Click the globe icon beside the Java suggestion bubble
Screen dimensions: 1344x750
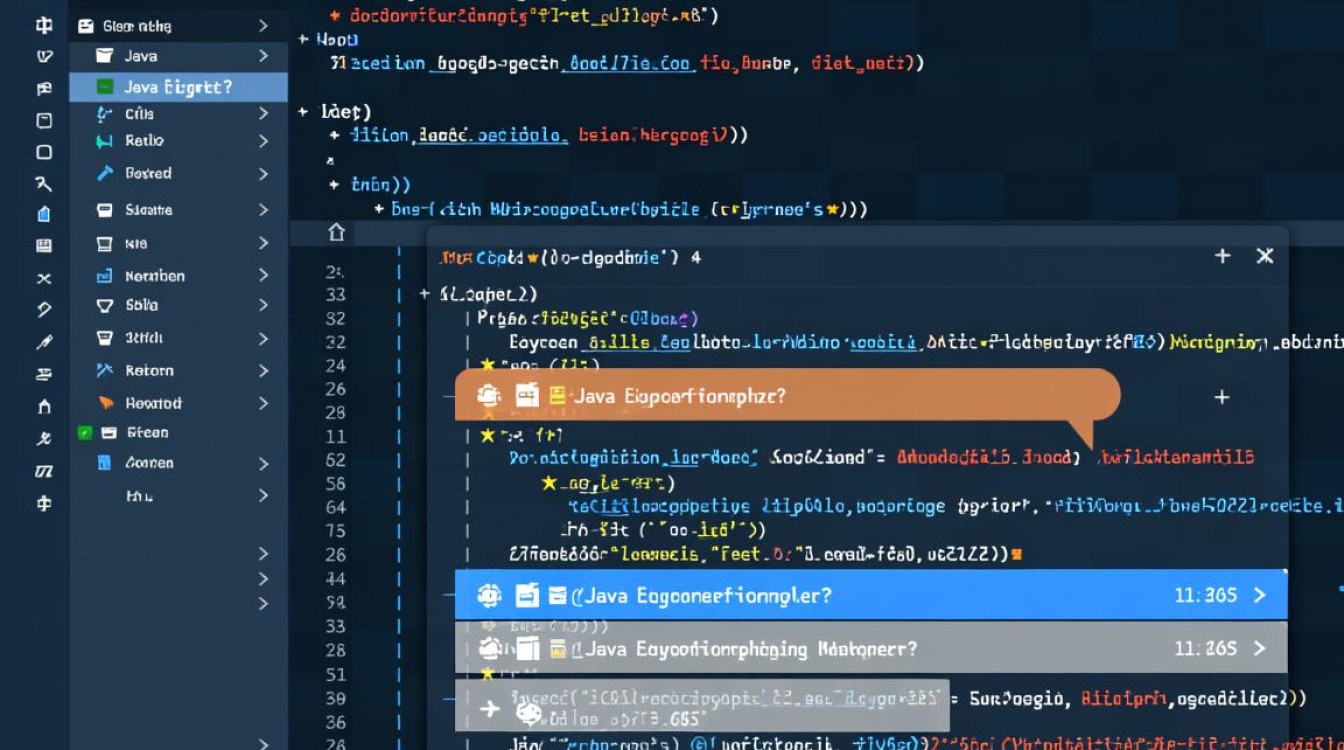[x=488, y=394]
